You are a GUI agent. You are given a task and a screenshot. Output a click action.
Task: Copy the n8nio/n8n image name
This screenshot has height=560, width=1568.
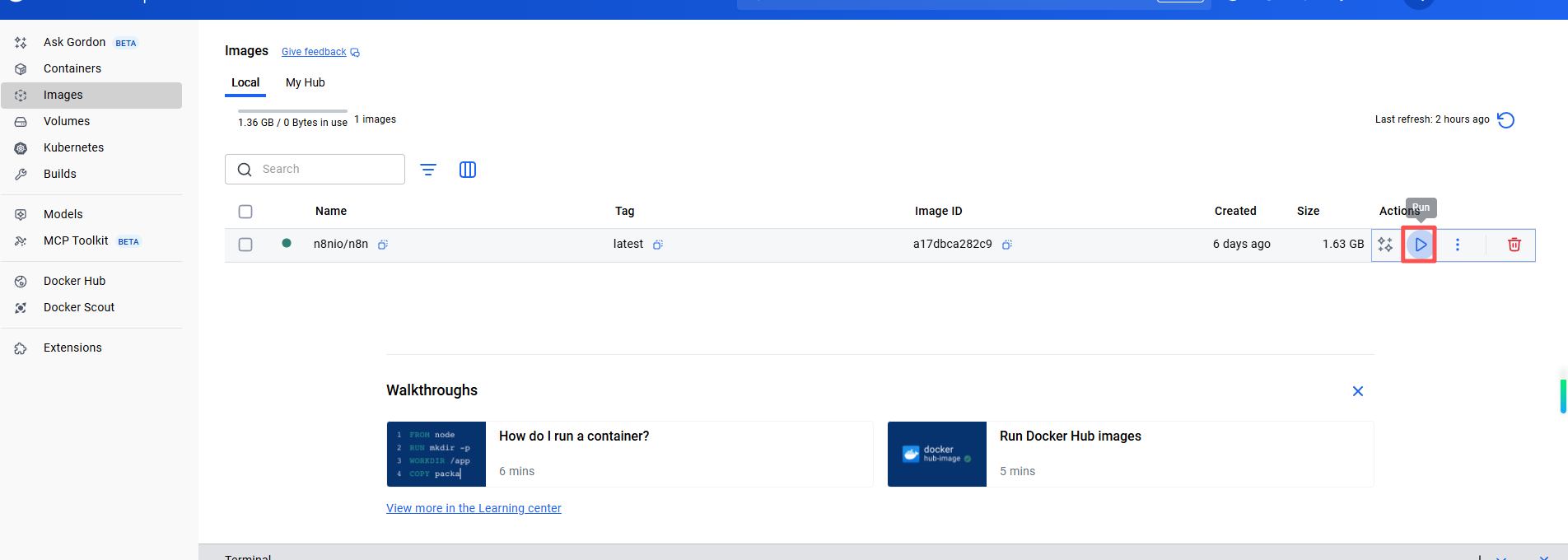[383, 245]
